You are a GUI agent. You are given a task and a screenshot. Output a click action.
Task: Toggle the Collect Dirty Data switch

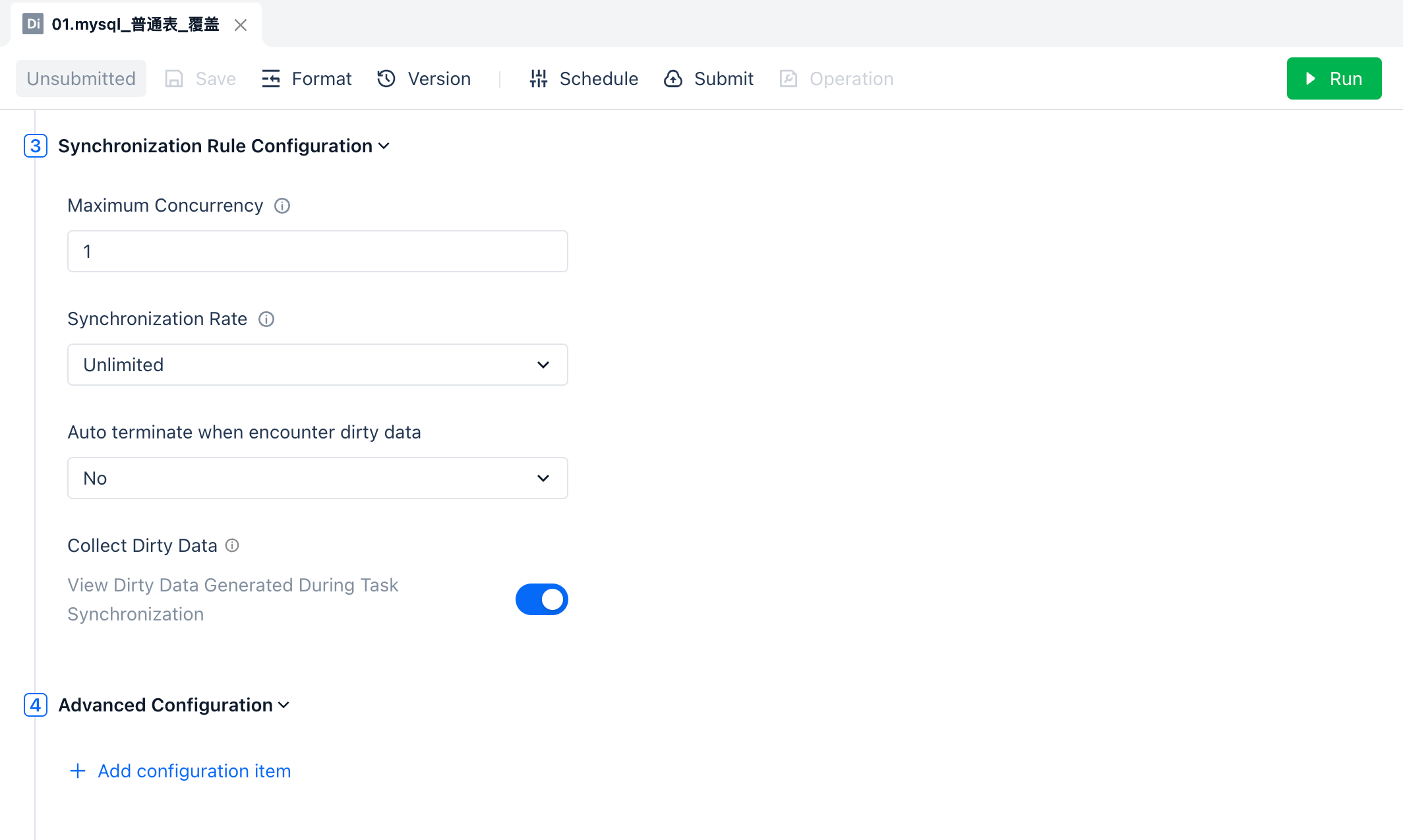pyautogui.click(x=541, y=599)
